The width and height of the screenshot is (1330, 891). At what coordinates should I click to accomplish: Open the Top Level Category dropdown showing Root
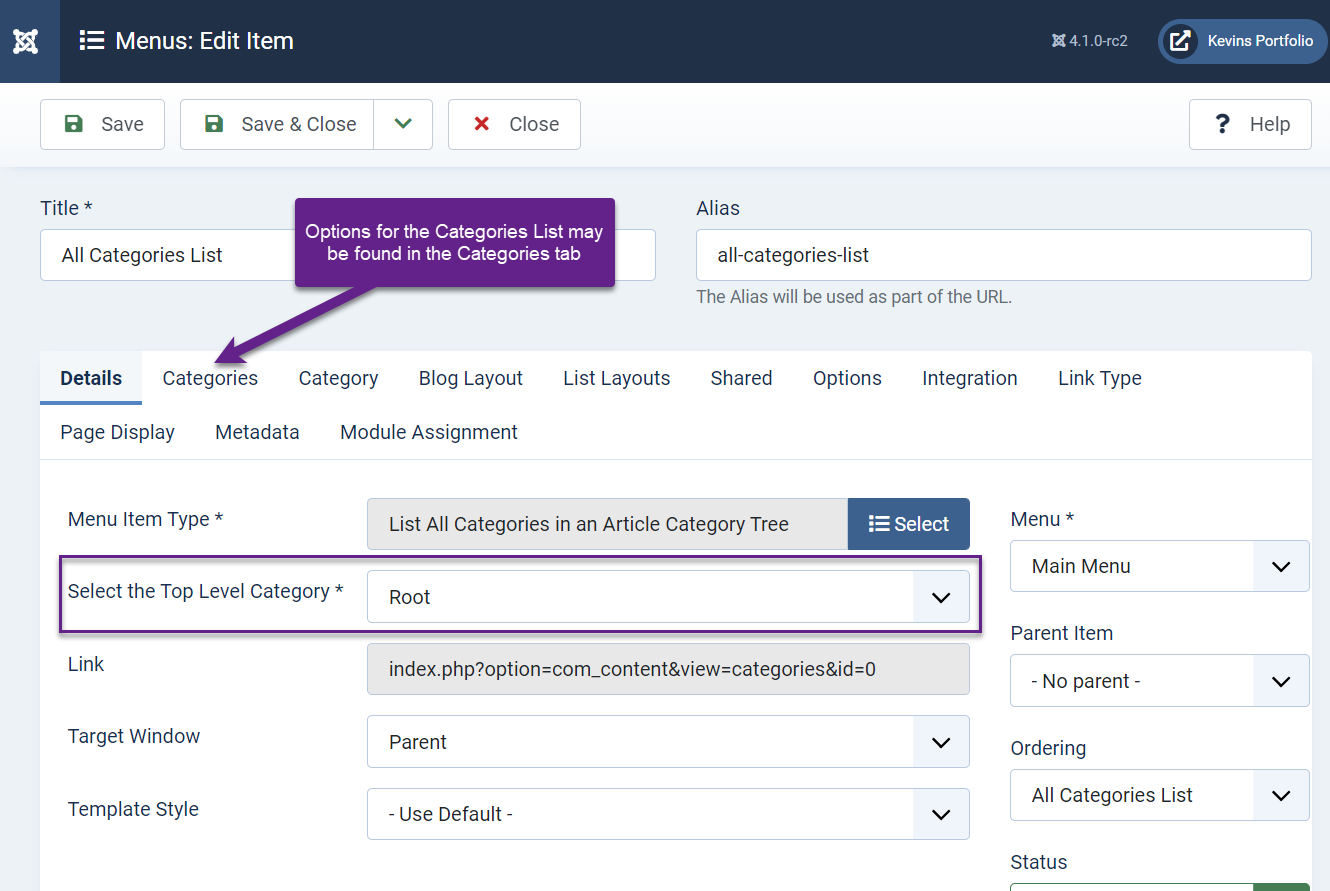coord(668,597)
